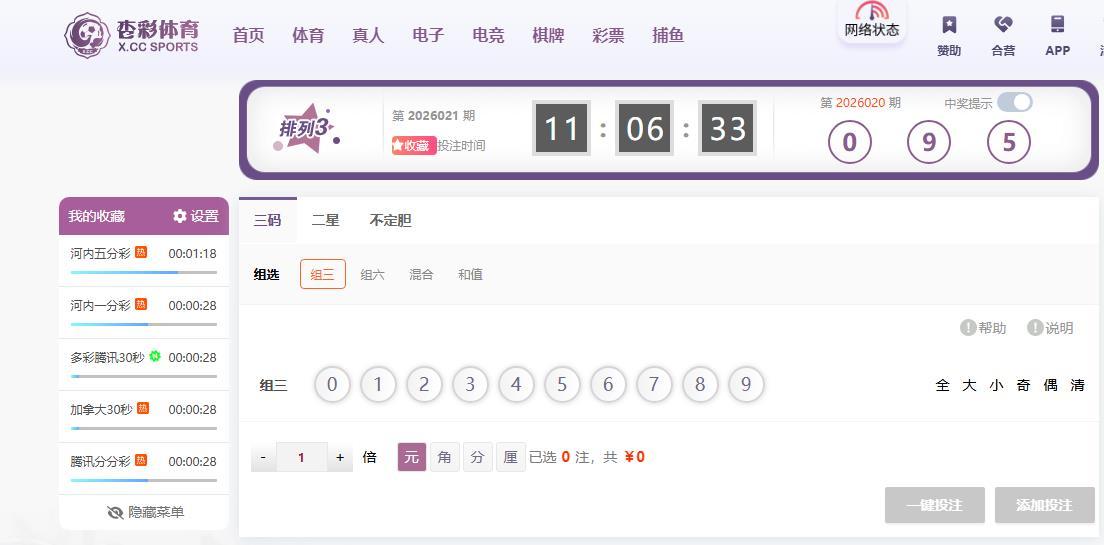Select the 元 currency unit
This screenshot has width=1104, height=545.
click(x=412, y=457)
